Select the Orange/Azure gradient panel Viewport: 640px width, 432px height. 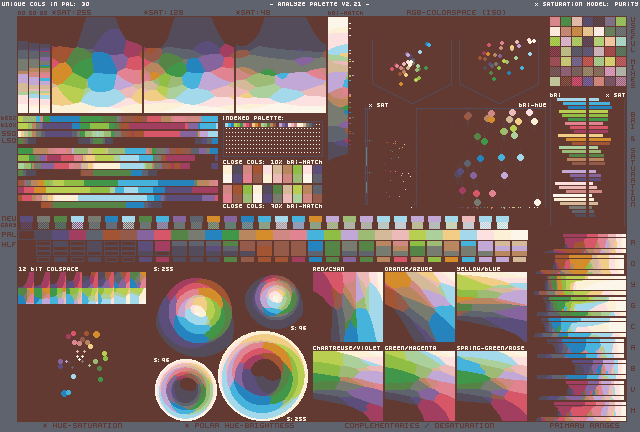pos(419,309)
